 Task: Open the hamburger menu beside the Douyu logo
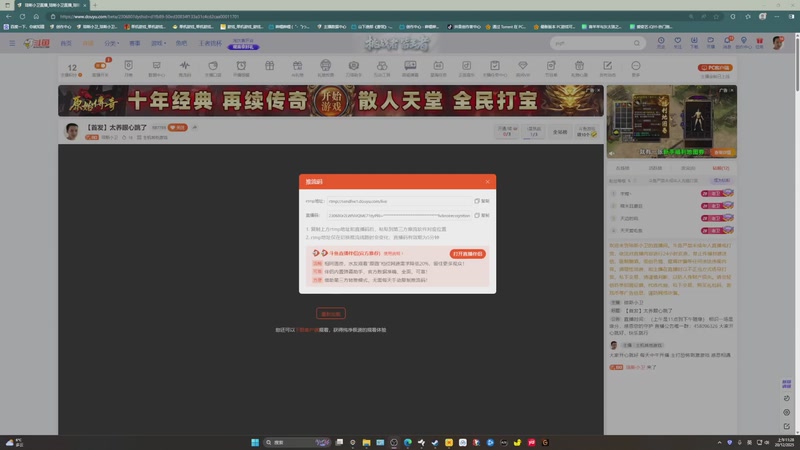coord(12,43)
